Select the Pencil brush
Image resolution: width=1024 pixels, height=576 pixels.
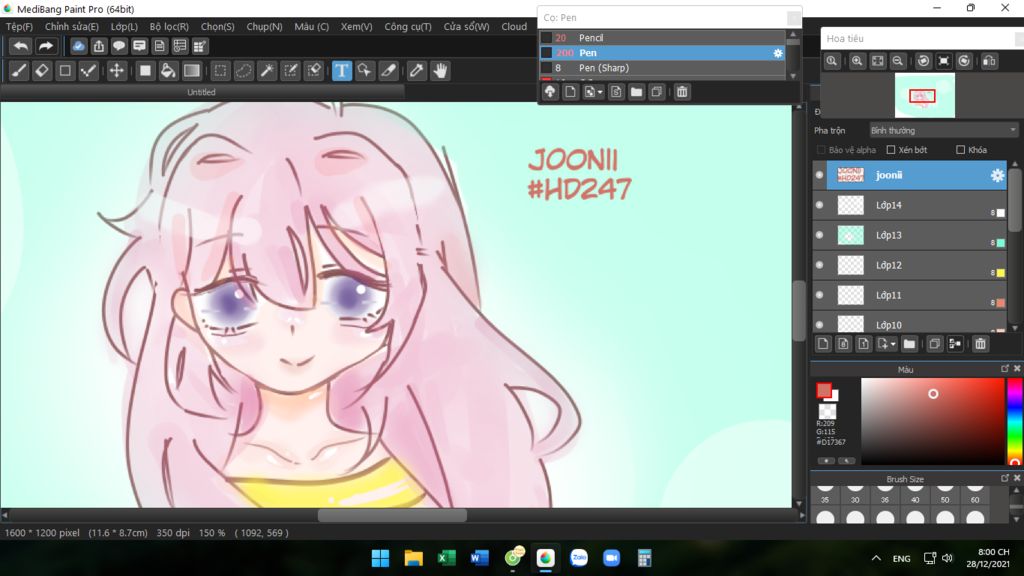coord(663,38)
